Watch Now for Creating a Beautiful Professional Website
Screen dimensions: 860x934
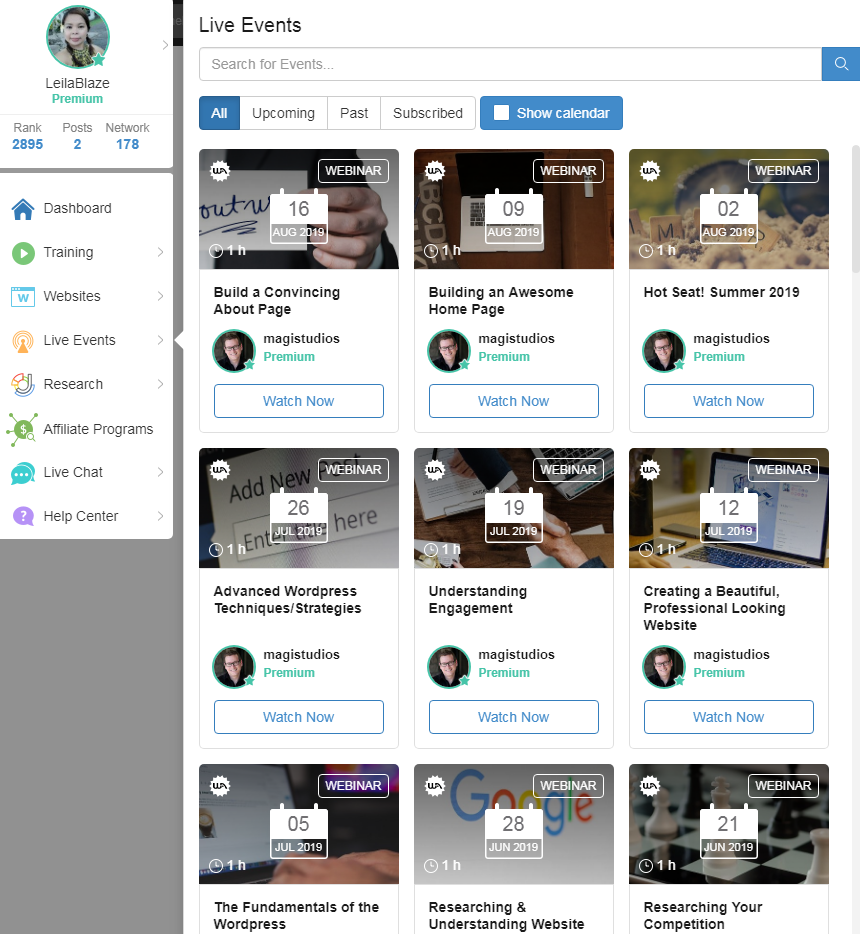coord(728,717)
